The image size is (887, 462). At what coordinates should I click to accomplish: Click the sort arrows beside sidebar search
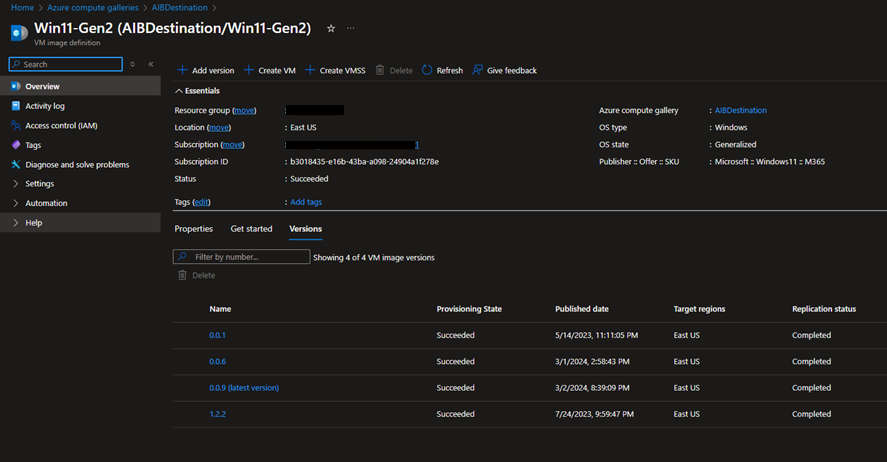pos(132,64)
